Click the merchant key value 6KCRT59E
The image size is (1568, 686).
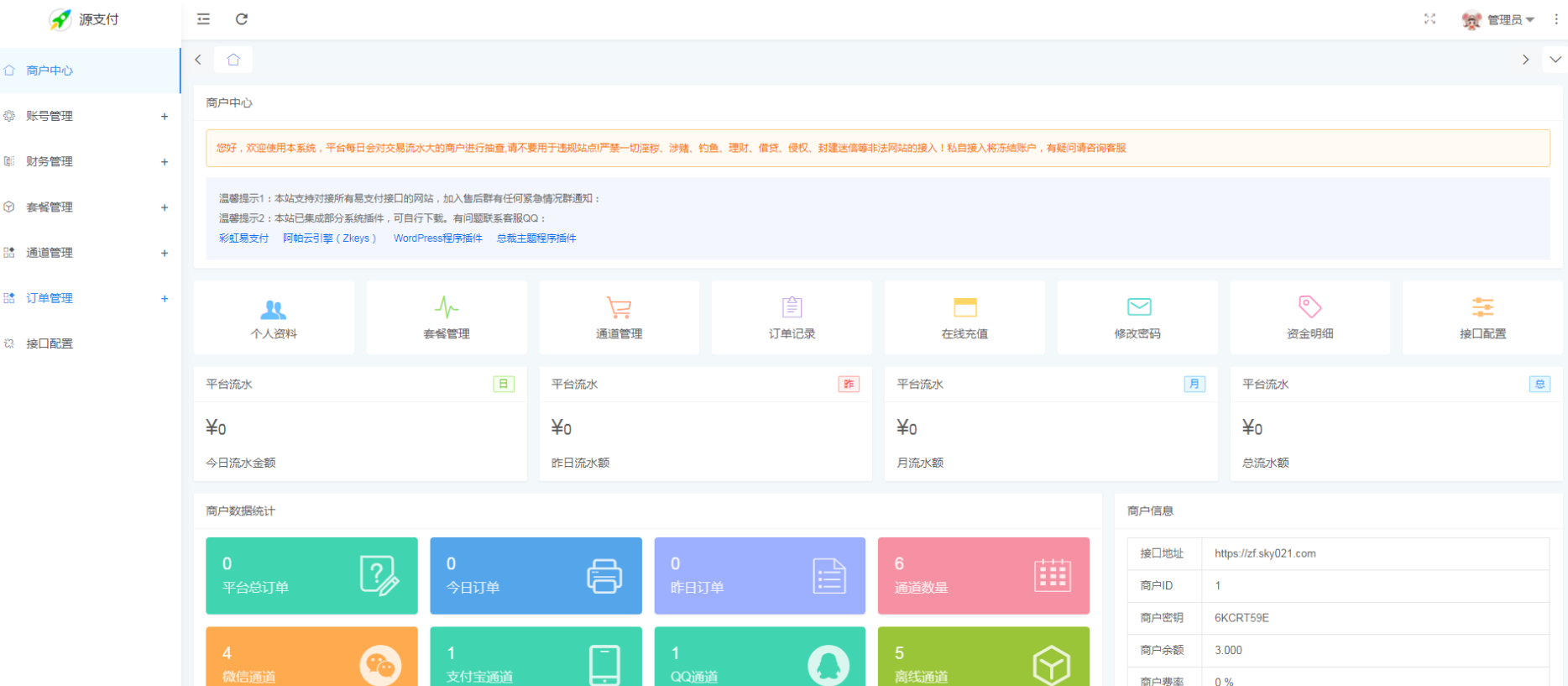[x=1241, y=618]
